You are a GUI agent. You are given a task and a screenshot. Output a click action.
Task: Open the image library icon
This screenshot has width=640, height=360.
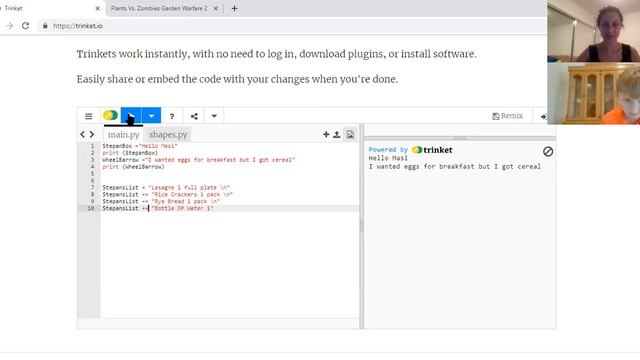[350, 134]
